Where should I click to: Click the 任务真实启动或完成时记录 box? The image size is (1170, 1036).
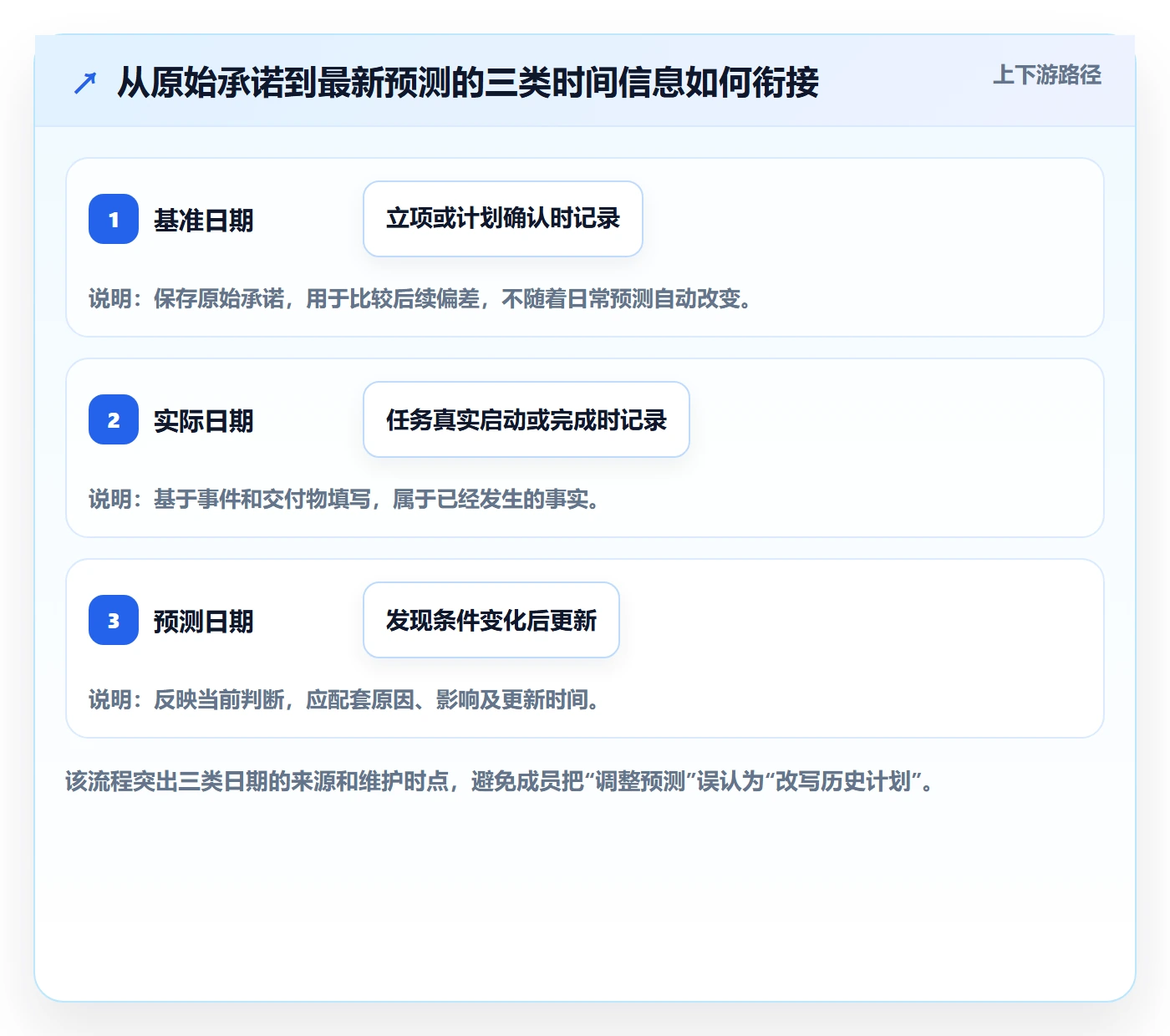point(526,419)
